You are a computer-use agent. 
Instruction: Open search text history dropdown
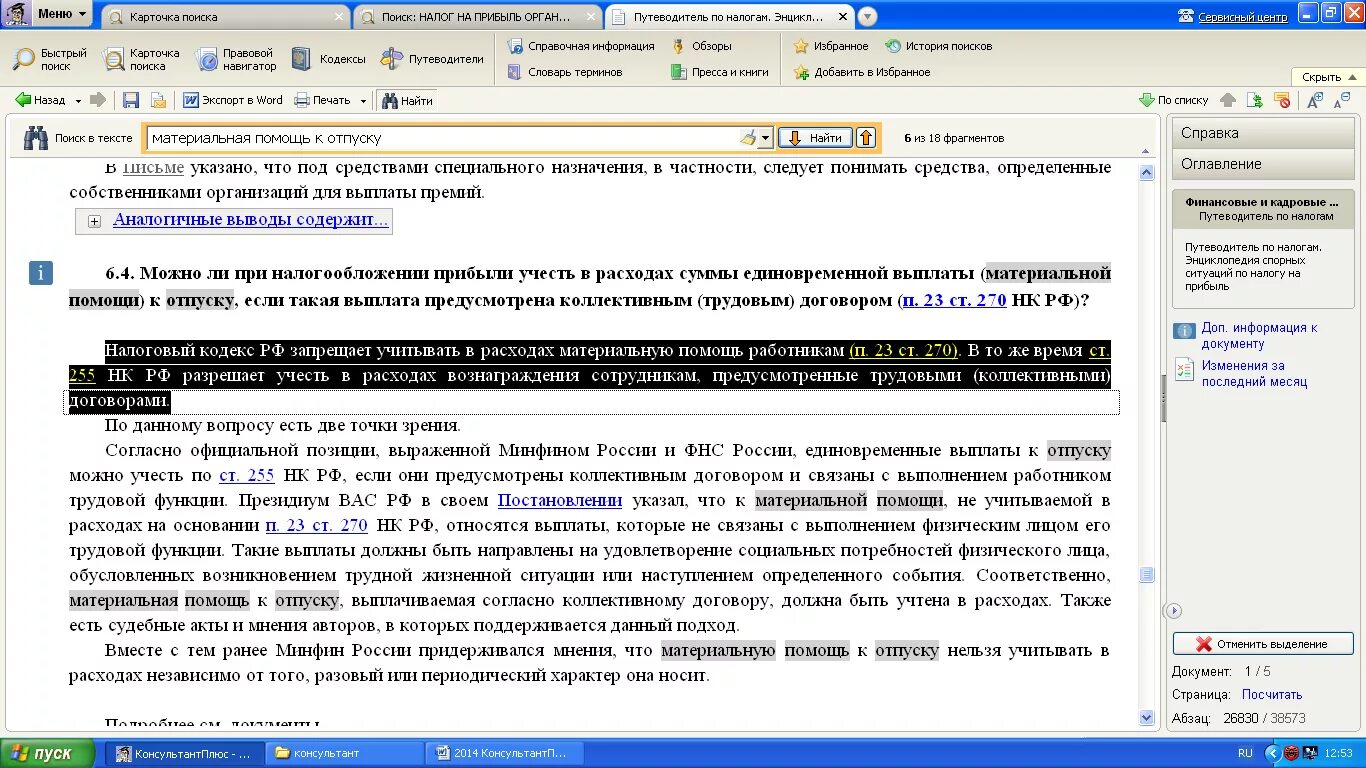[766, 138]
